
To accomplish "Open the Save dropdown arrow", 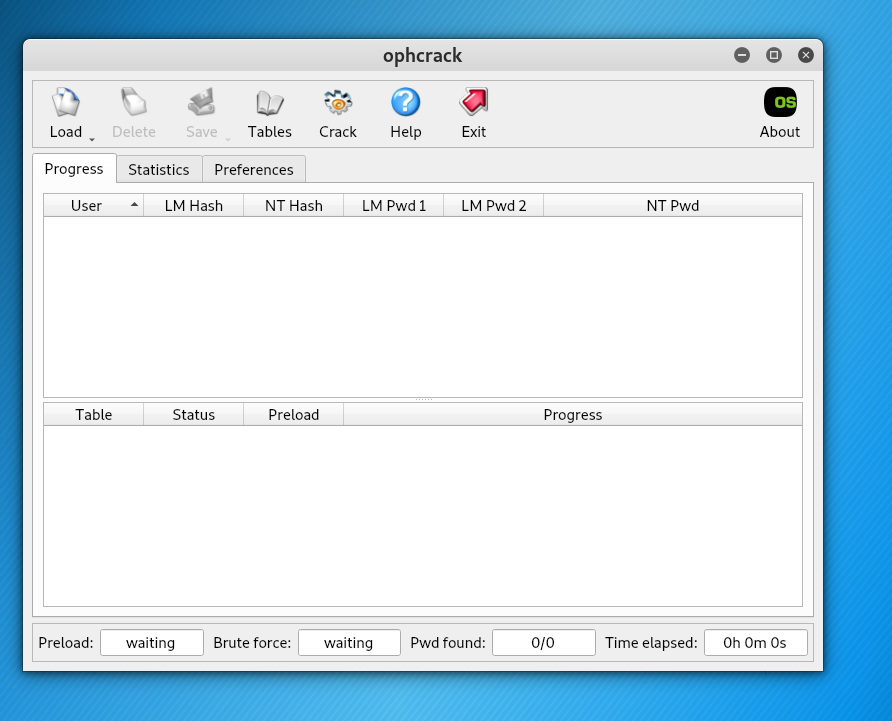I will click(228, 139).
